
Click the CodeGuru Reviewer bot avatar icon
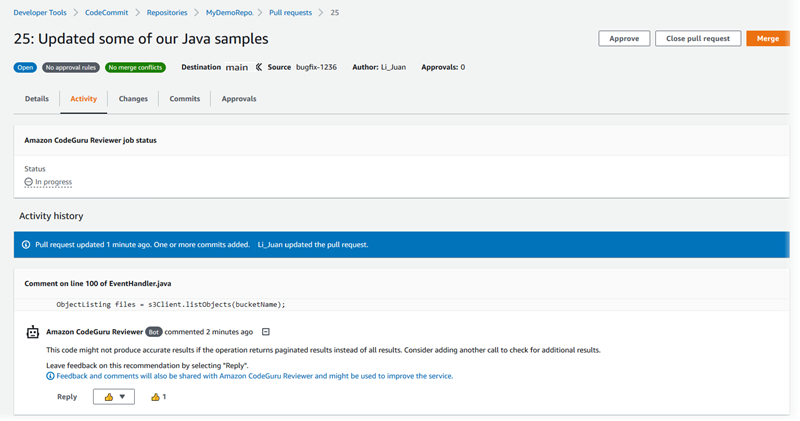33,332
